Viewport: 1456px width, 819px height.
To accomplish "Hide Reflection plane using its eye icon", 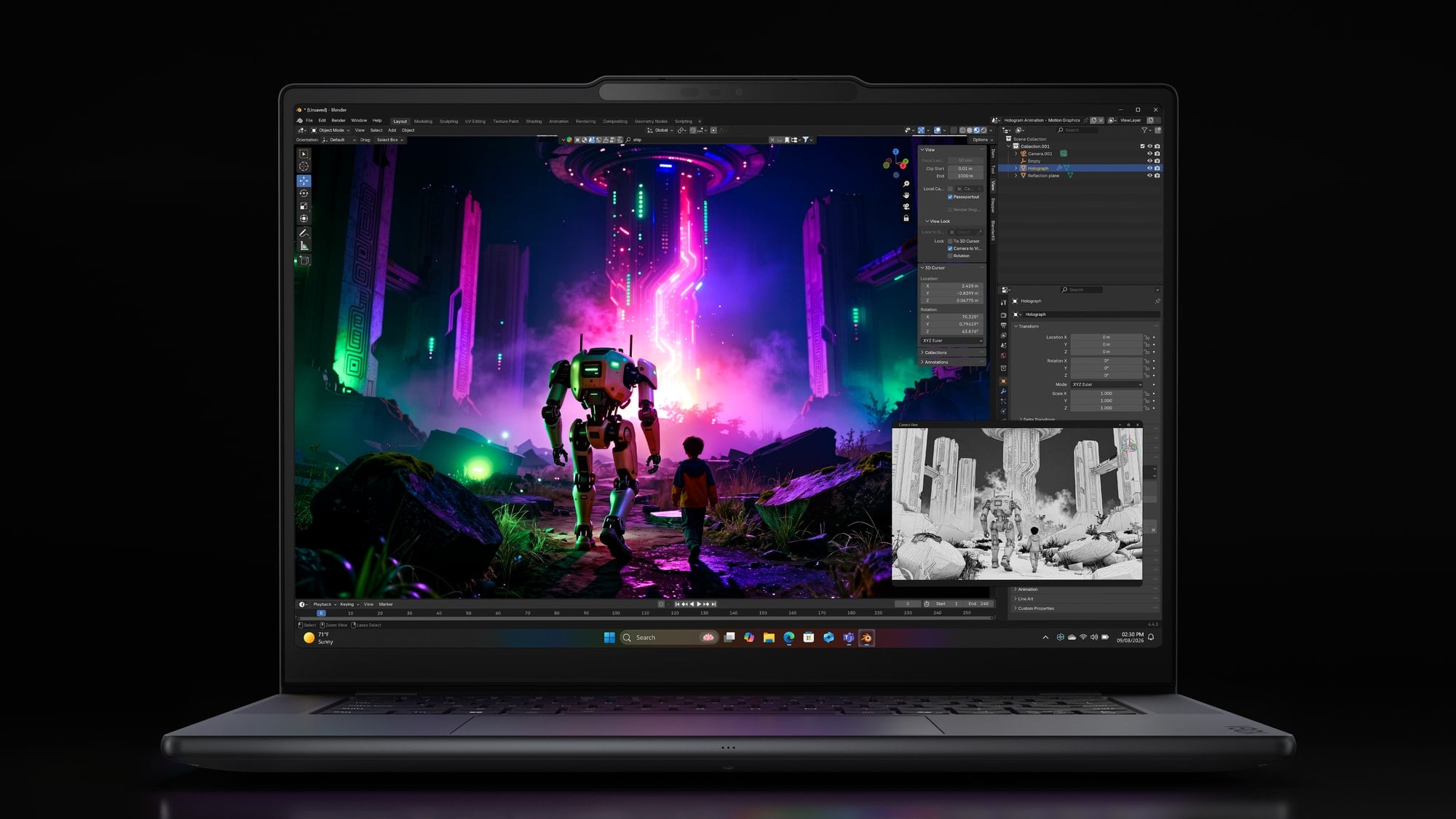I will [1150, 175].
